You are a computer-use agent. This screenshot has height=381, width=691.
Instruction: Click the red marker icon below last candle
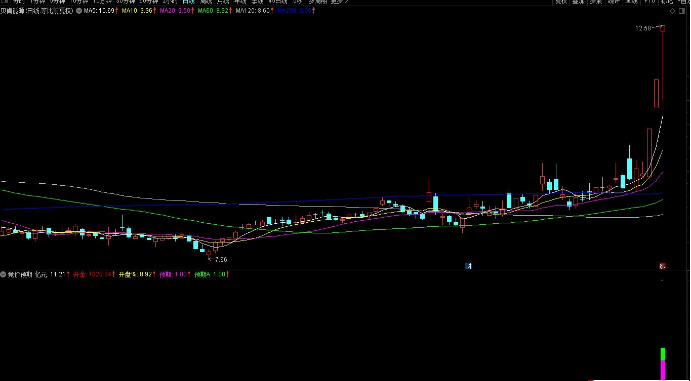coord(662,266)
